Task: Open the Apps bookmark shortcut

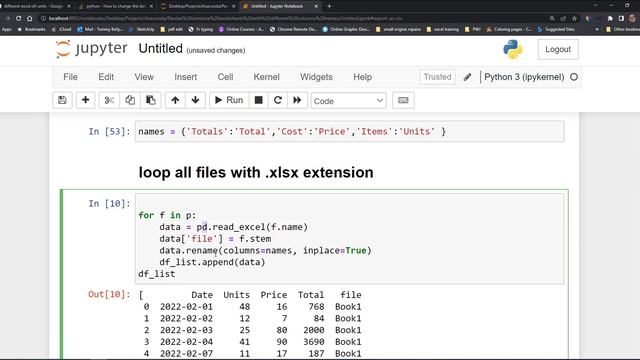Action: 7,29
